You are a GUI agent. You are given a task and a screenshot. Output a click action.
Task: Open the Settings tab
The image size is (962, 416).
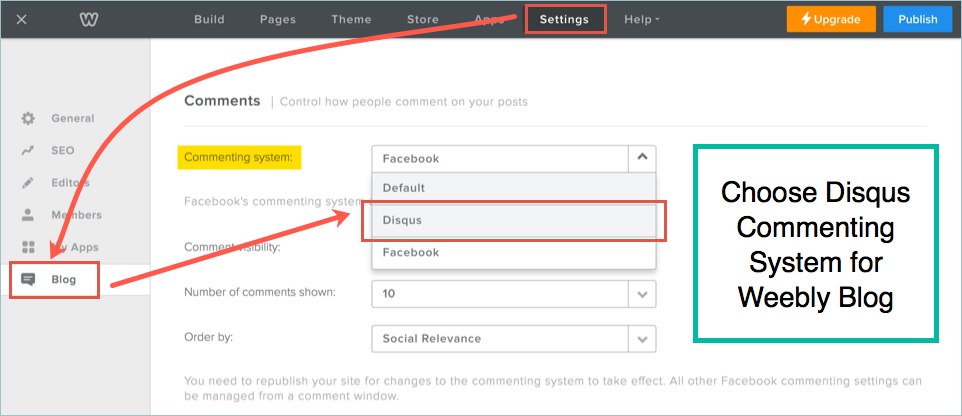click(x=564, y=19)
